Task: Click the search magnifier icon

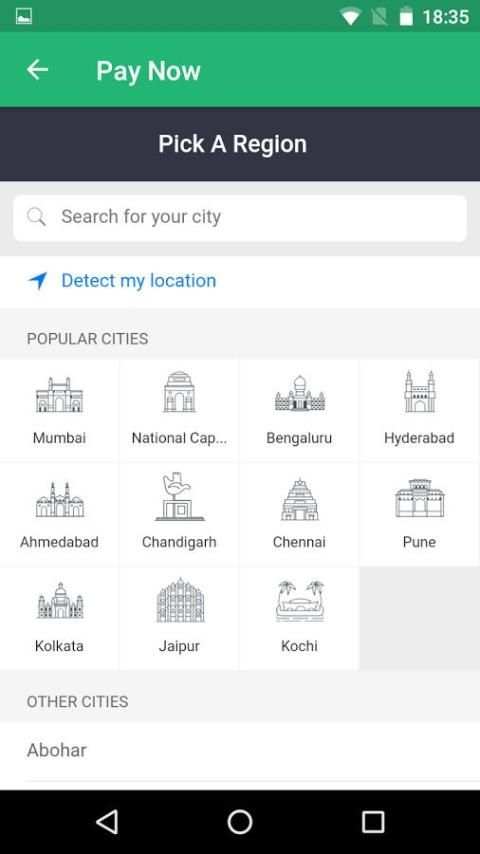Action: pos(37,217)
